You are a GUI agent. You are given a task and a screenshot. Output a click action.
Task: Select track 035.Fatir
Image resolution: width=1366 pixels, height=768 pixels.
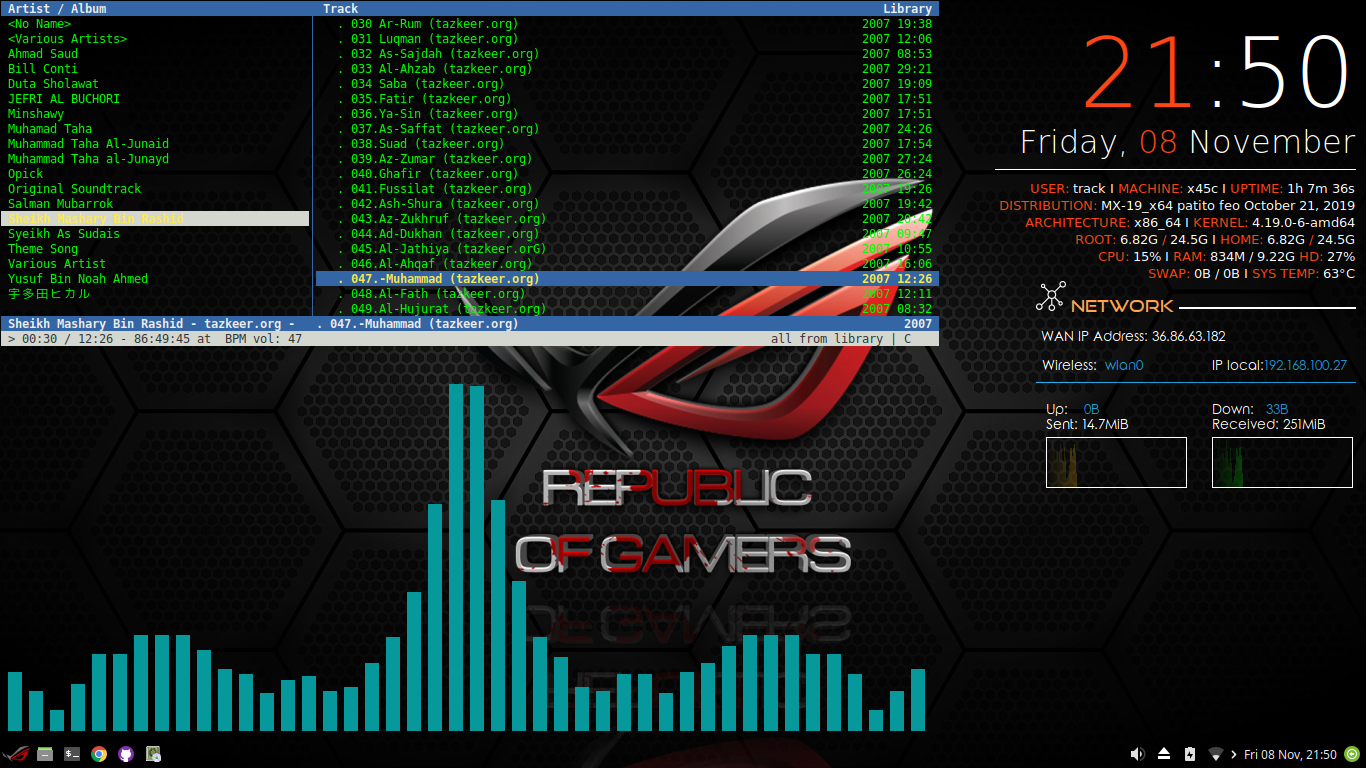(627, 98)
